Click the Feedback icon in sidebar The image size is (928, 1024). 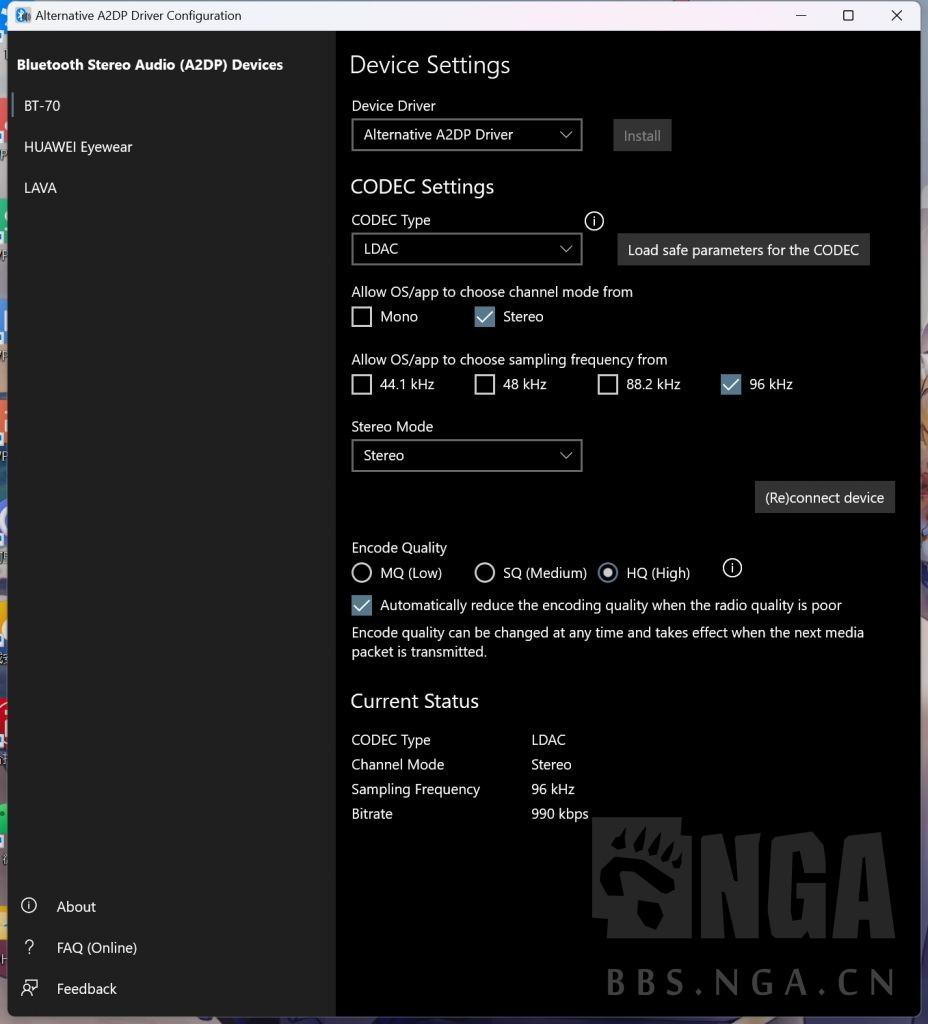click(29, 988)
